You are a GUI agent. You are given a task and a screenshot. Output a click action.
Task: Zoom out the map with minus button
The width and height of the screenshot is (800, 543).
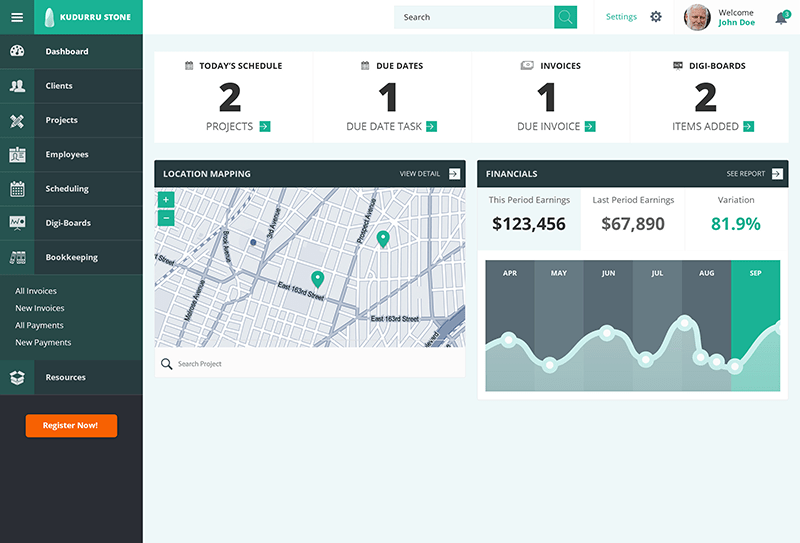click(x=166, y=218)
